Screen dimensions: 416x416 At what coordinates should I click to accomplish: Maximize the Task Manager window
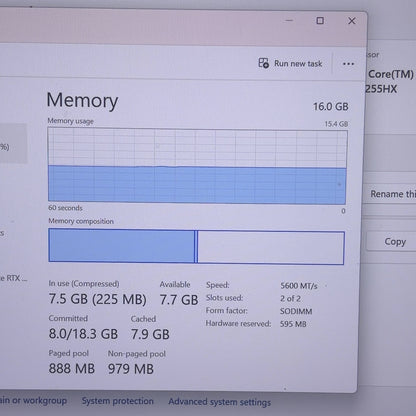320,21
